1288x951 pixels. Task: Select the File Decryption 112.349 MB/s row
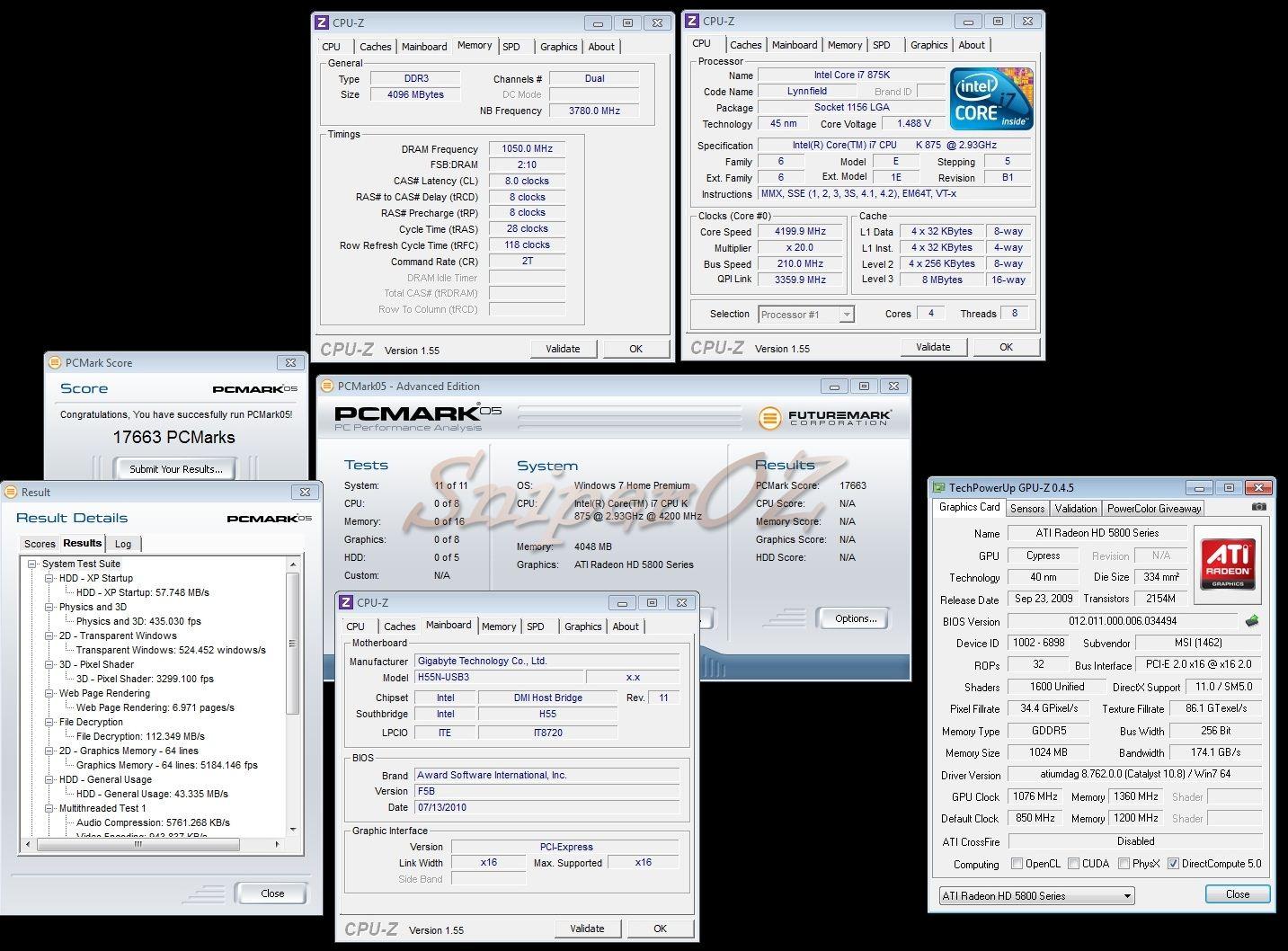(x=140, y=736)
